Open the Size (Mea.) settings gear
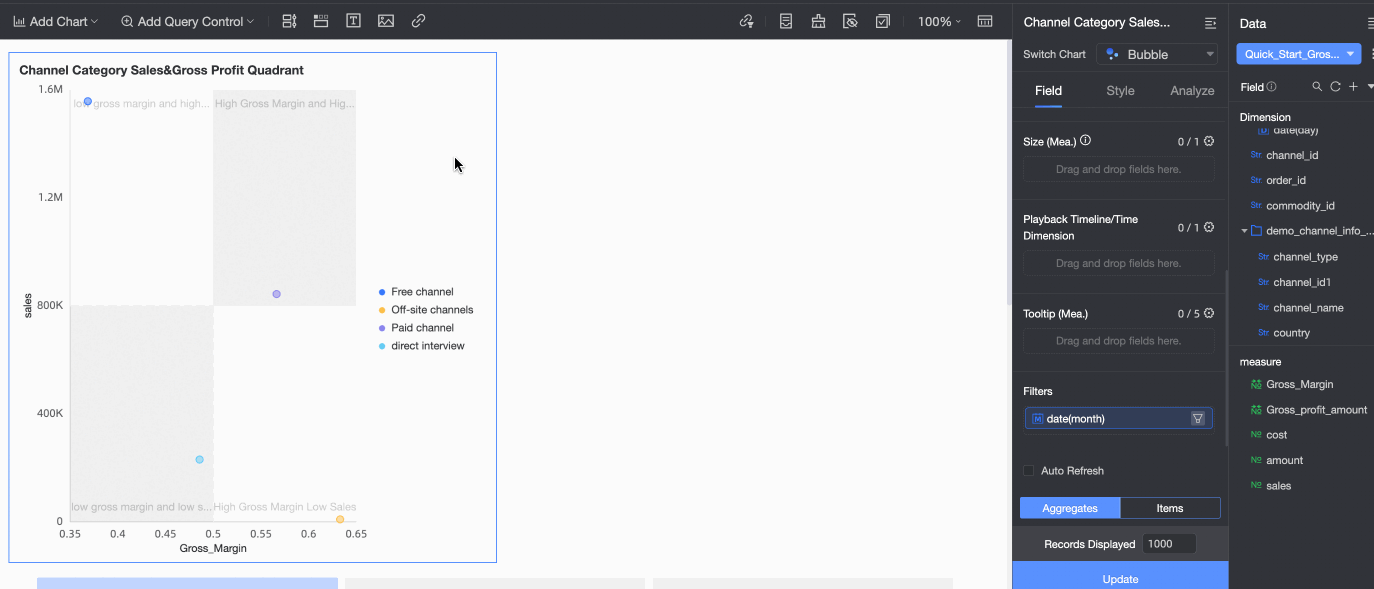1374x589 pixels. [1209, 141]
